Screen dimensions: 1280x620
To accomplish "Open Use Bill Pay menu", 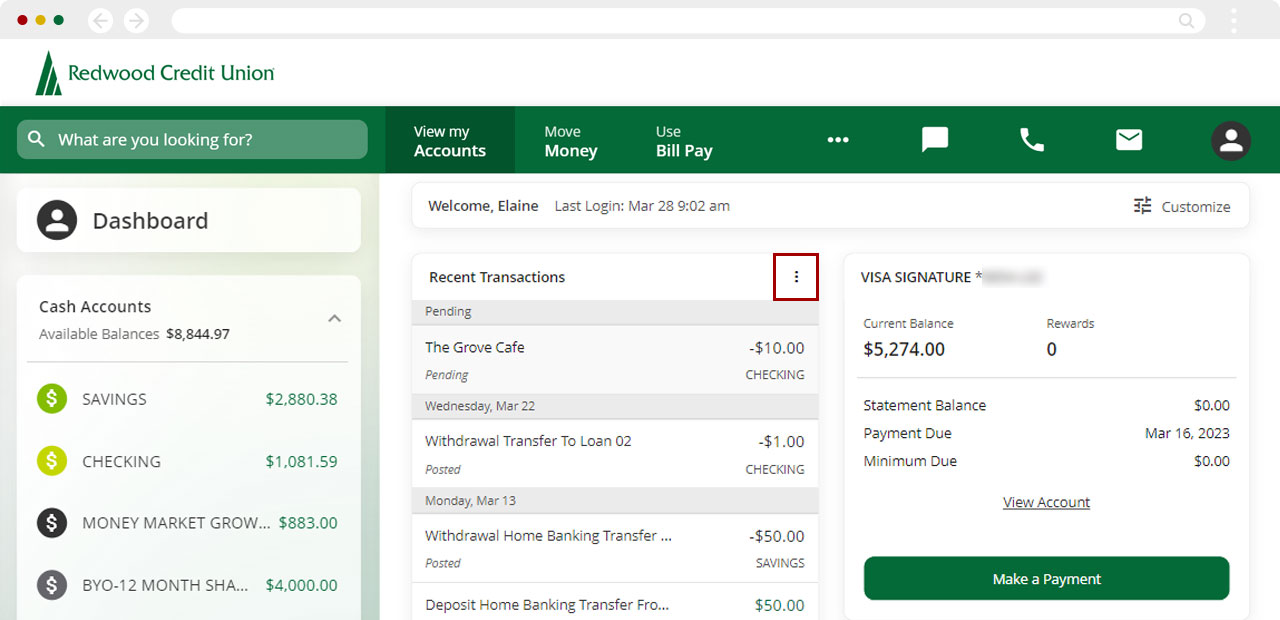I will pyautogui.click(x=684, y=141).
